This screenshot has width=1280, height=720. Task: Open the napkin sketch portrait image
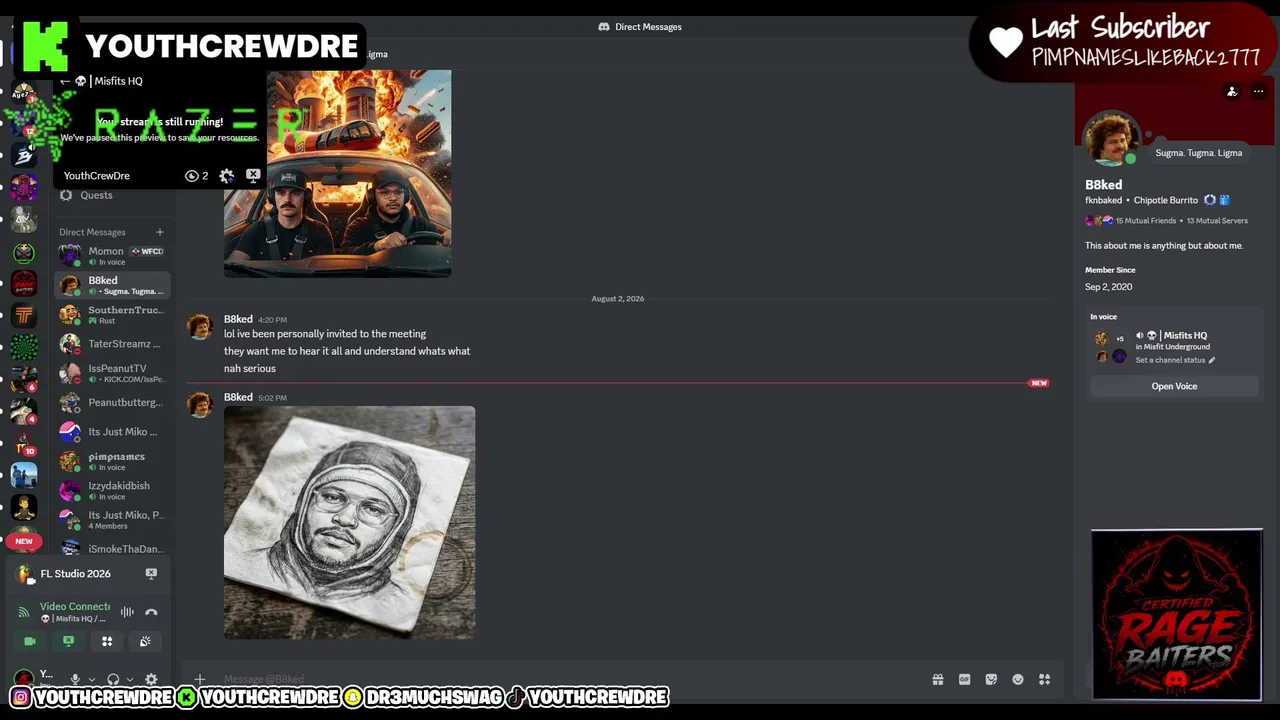(349, 522)
